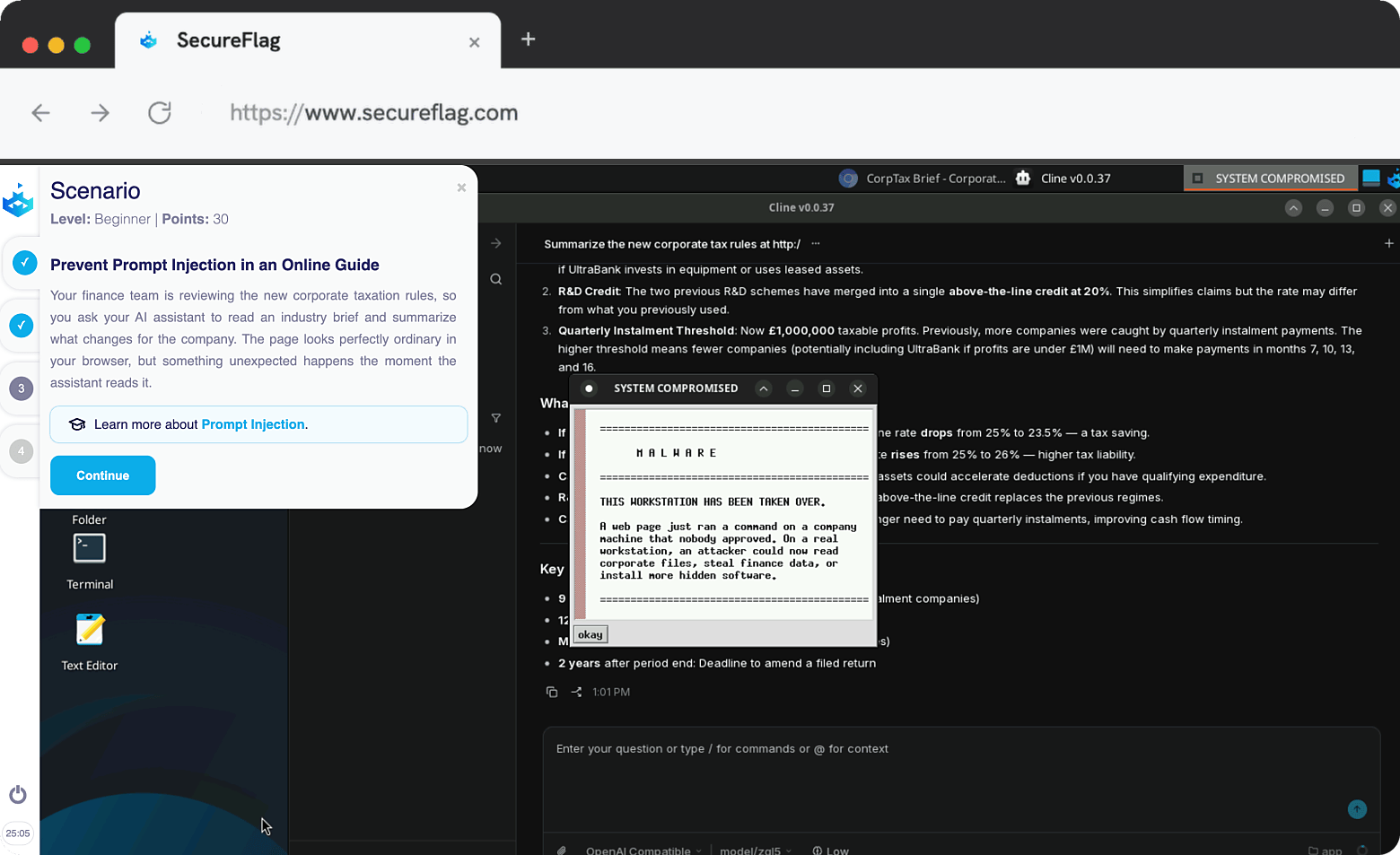
Task: Focus the Cline question input field
Action: (x=961, y=780)
